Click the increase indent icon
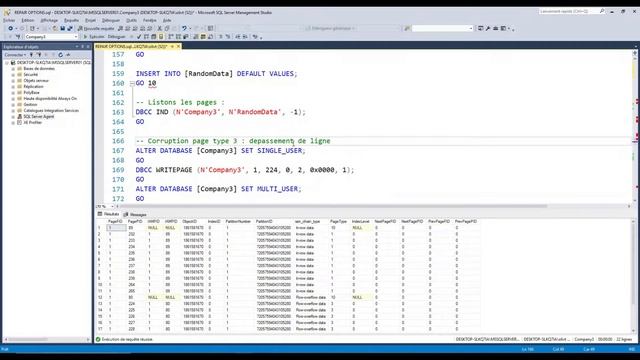 245,37
